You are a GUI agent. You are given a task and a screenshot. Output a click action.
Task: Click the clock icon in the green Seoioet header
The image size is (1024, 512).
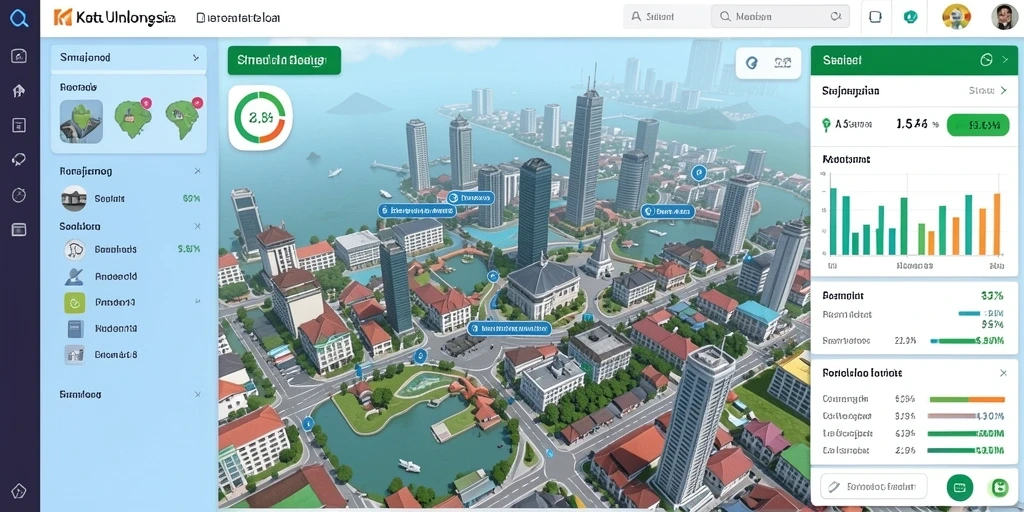[x=986, y=60]
